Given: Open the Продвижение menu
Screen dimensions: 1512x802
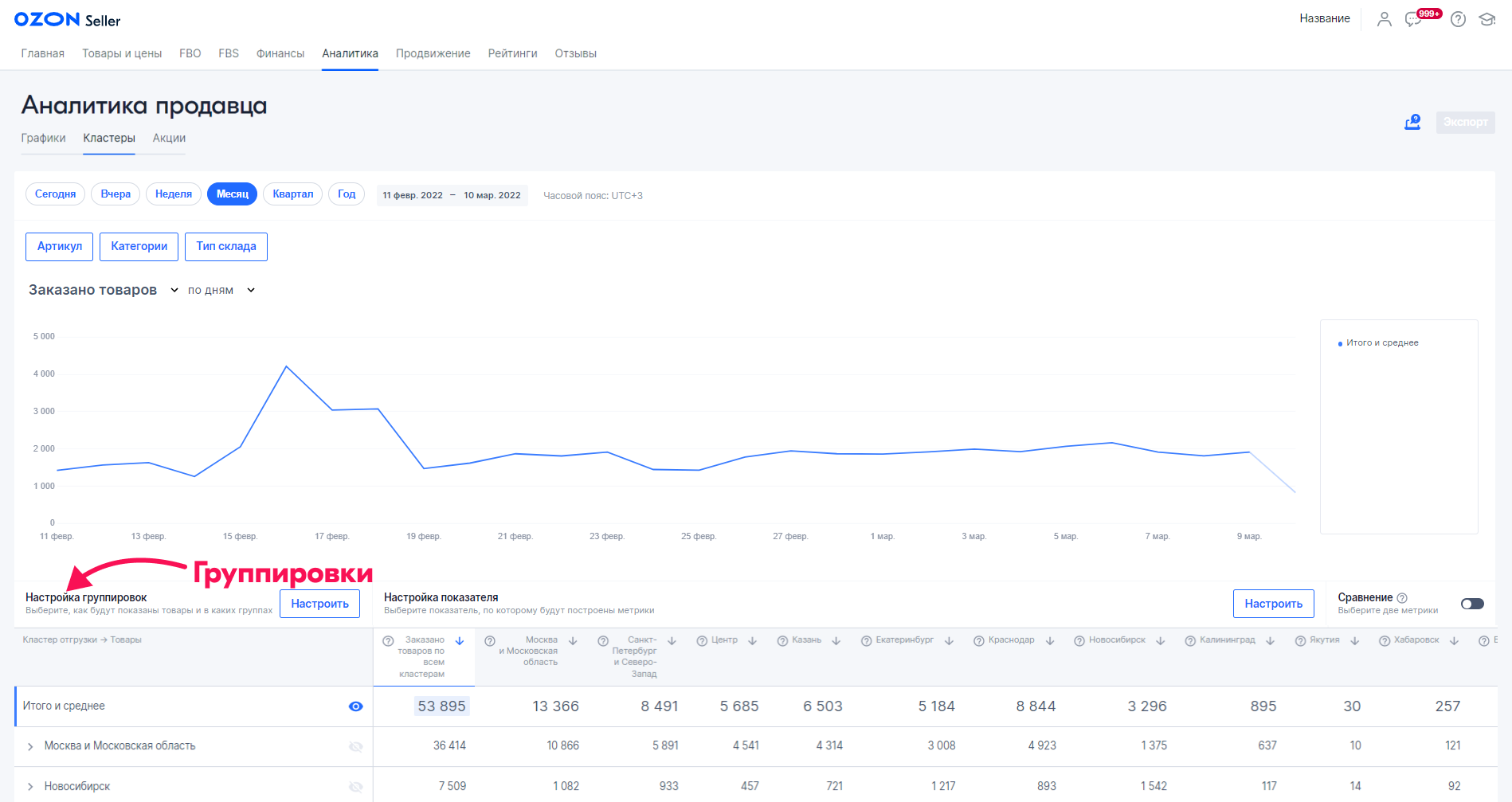Looking at the screenshot, I should [x=433, y=53].
